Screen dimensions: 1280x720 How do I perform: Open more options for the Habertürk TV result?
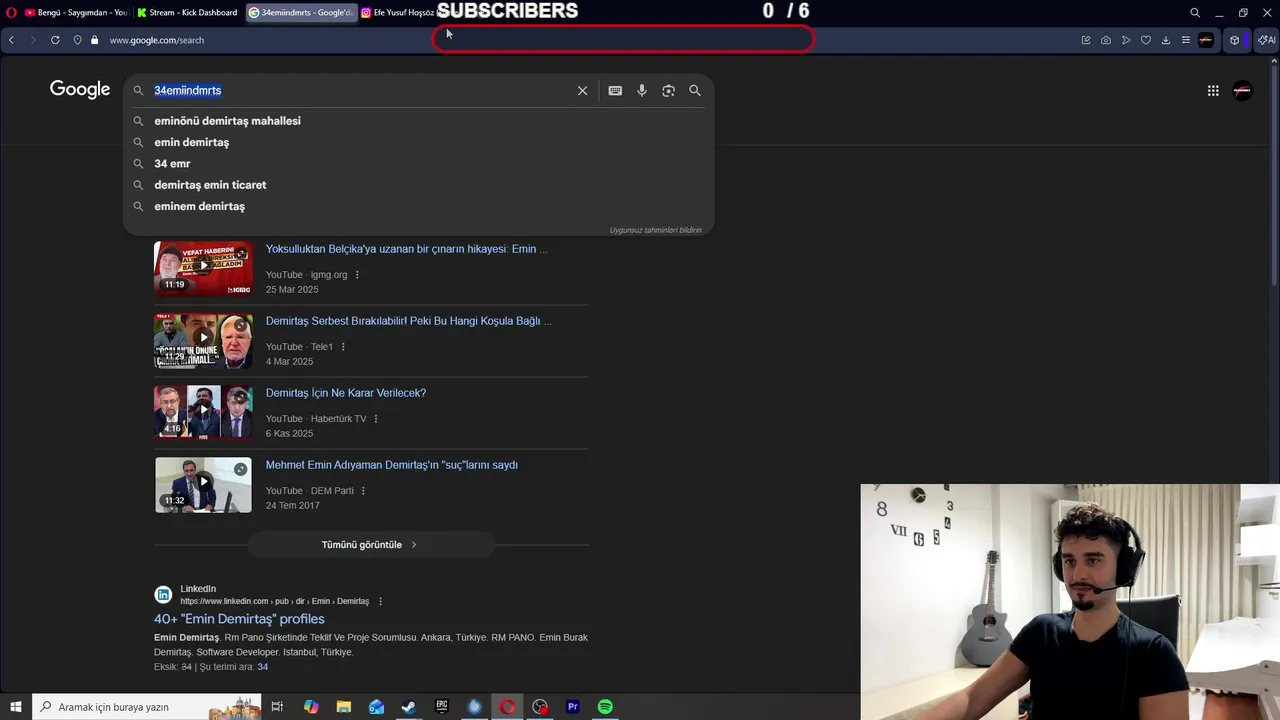click(376, 419)
